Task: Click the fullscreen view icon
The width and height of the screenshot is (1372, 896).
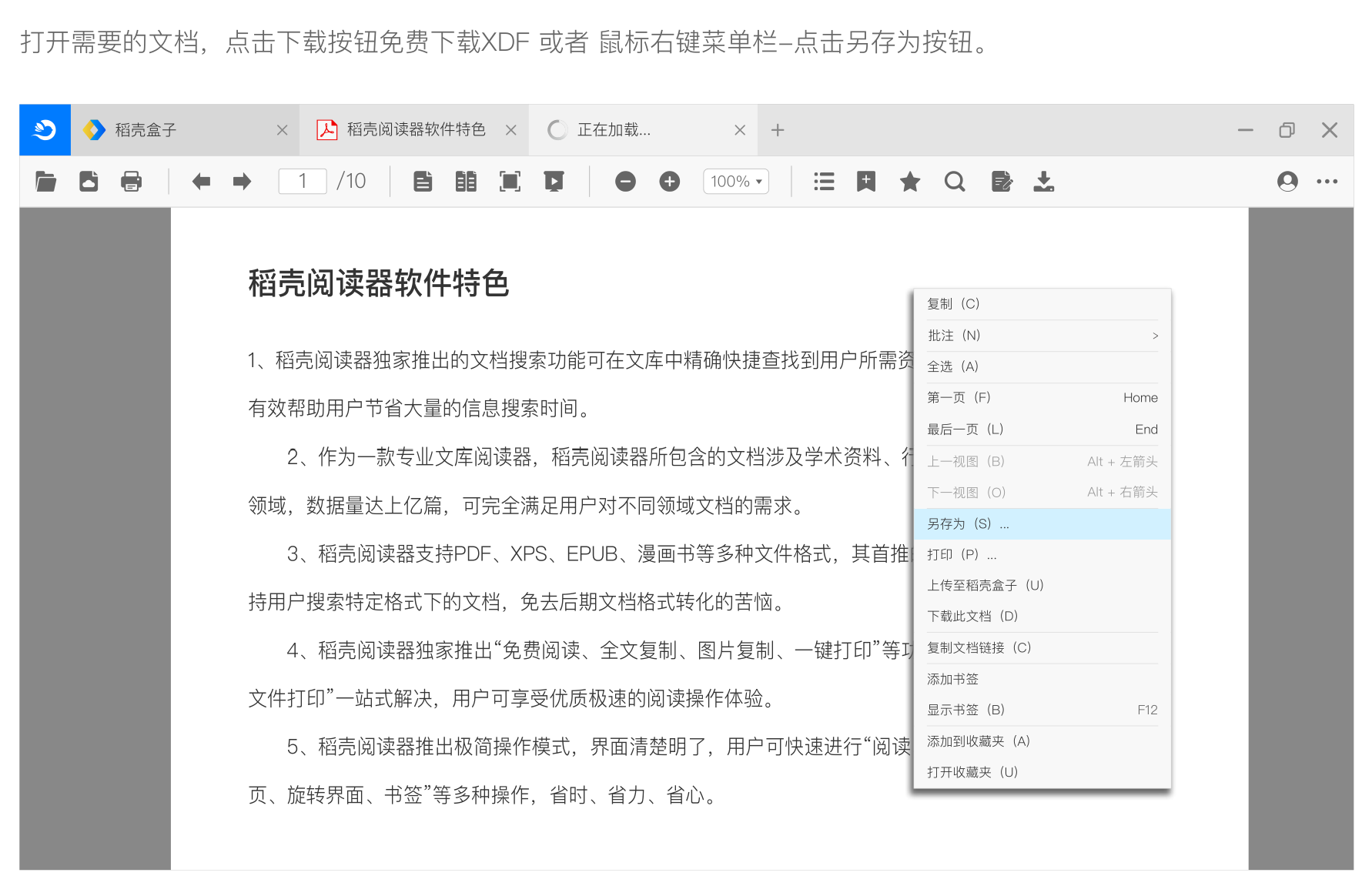Action: click(x=510, y=182)
